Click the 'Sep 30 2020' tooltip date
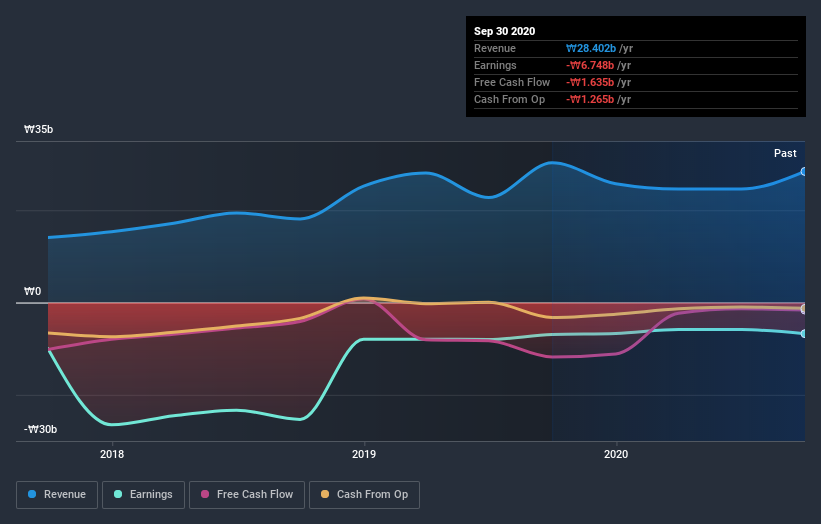 505,31
